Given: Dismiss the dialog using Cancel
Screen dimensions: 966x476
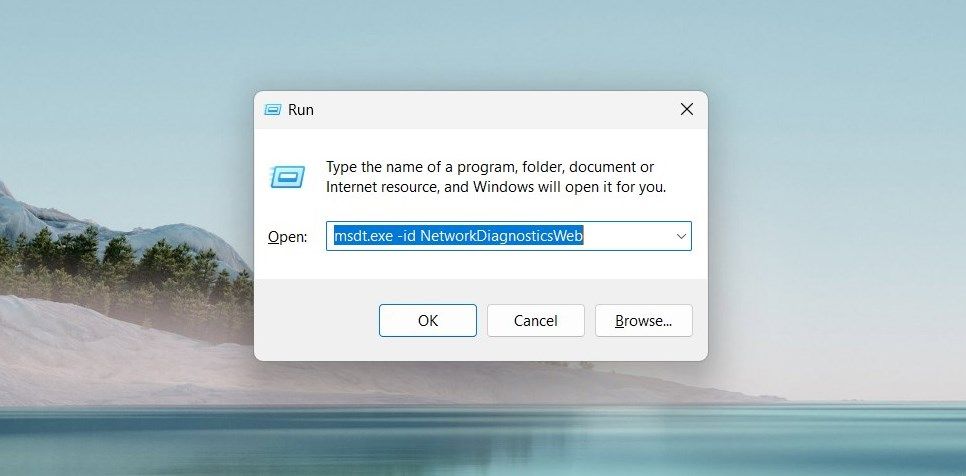Looking at the screenshot, I should (535, 320).
